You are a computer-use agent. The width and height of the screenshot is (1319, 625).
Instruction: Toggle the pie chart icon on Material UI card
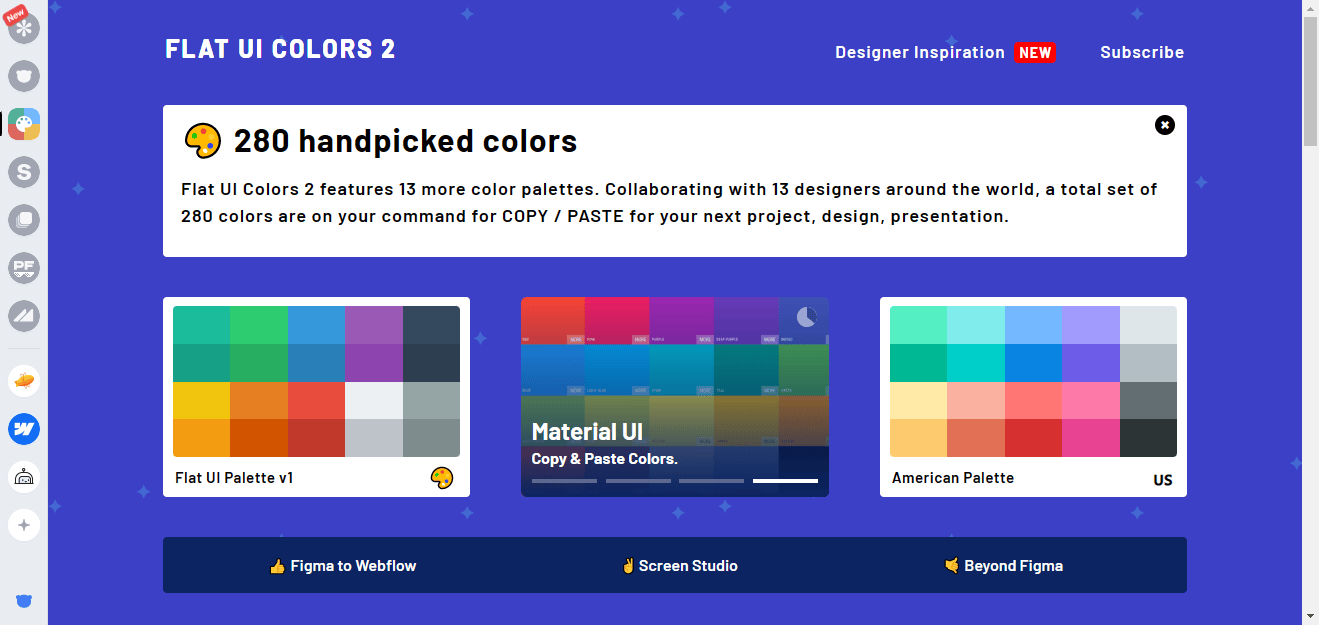pyautogui.click(x=805, y=317)
